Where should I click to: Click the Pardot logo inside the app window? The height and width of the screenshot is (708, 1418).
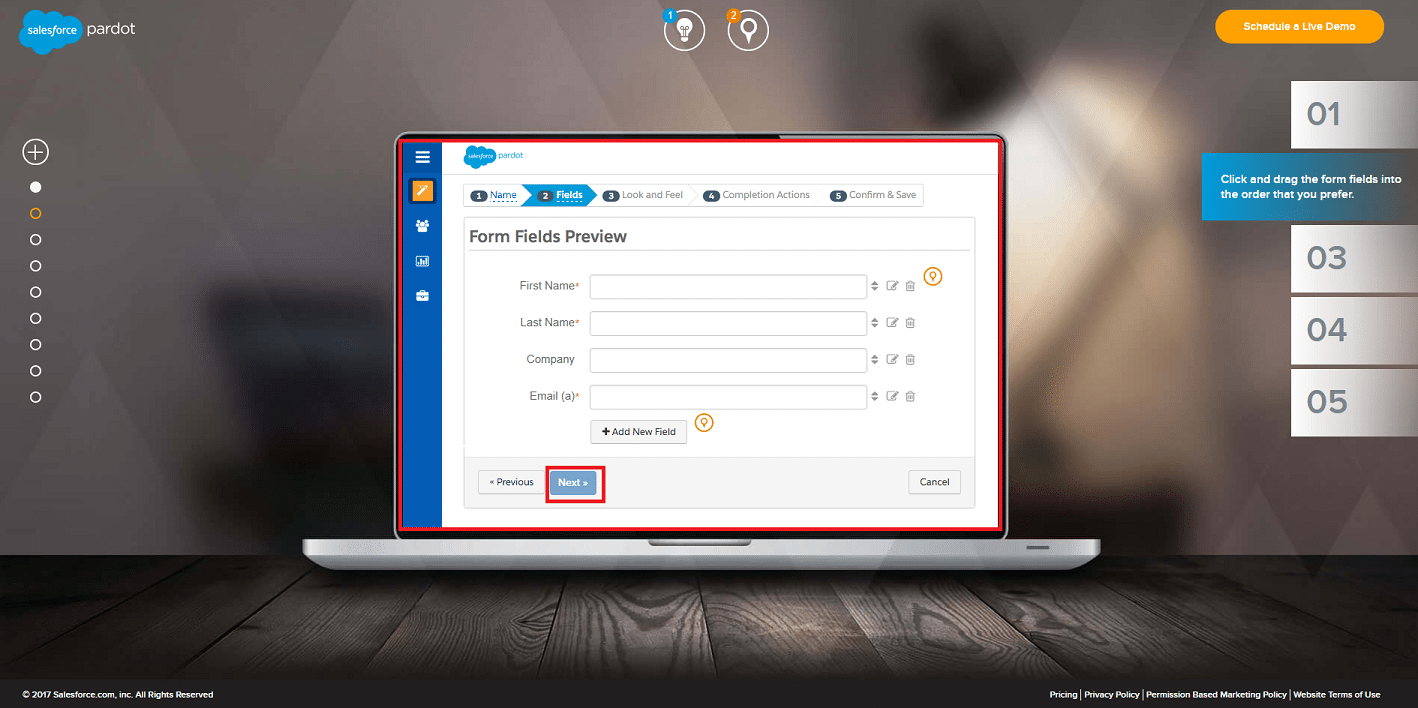coord(494,157)
